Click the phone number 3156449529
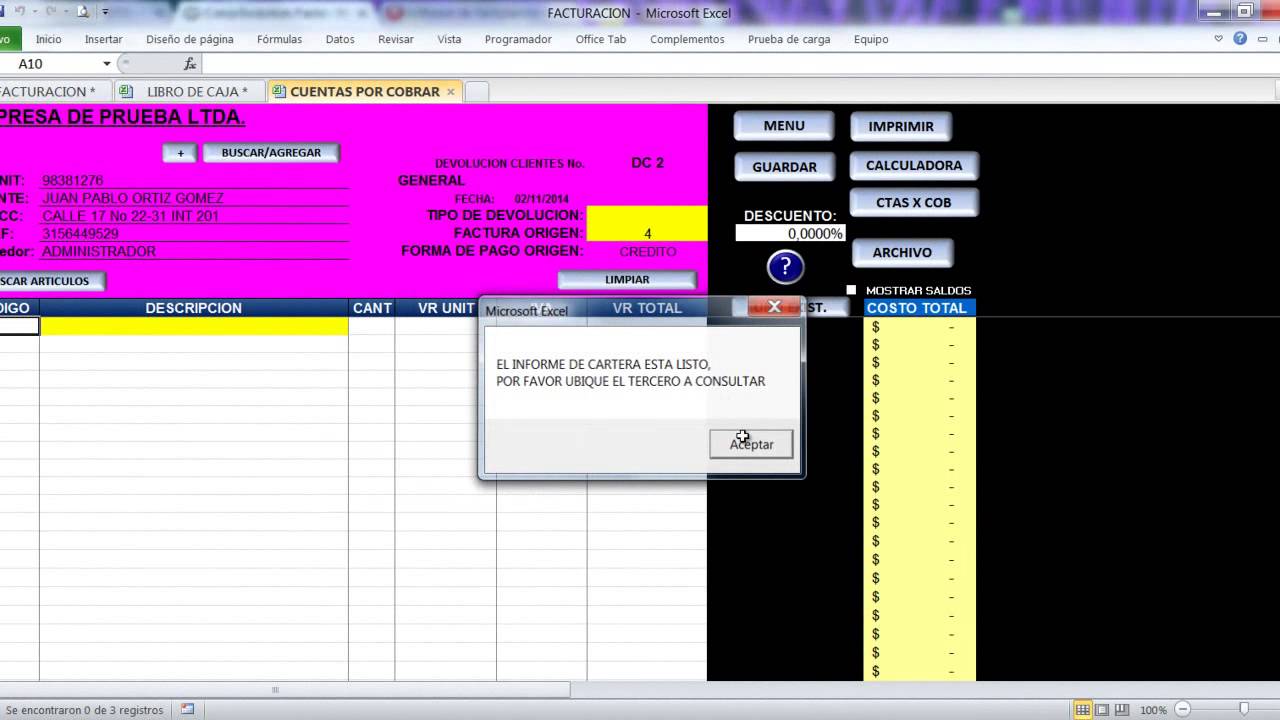The width and height of the screenshot is (1280, 720). point(80,234)
